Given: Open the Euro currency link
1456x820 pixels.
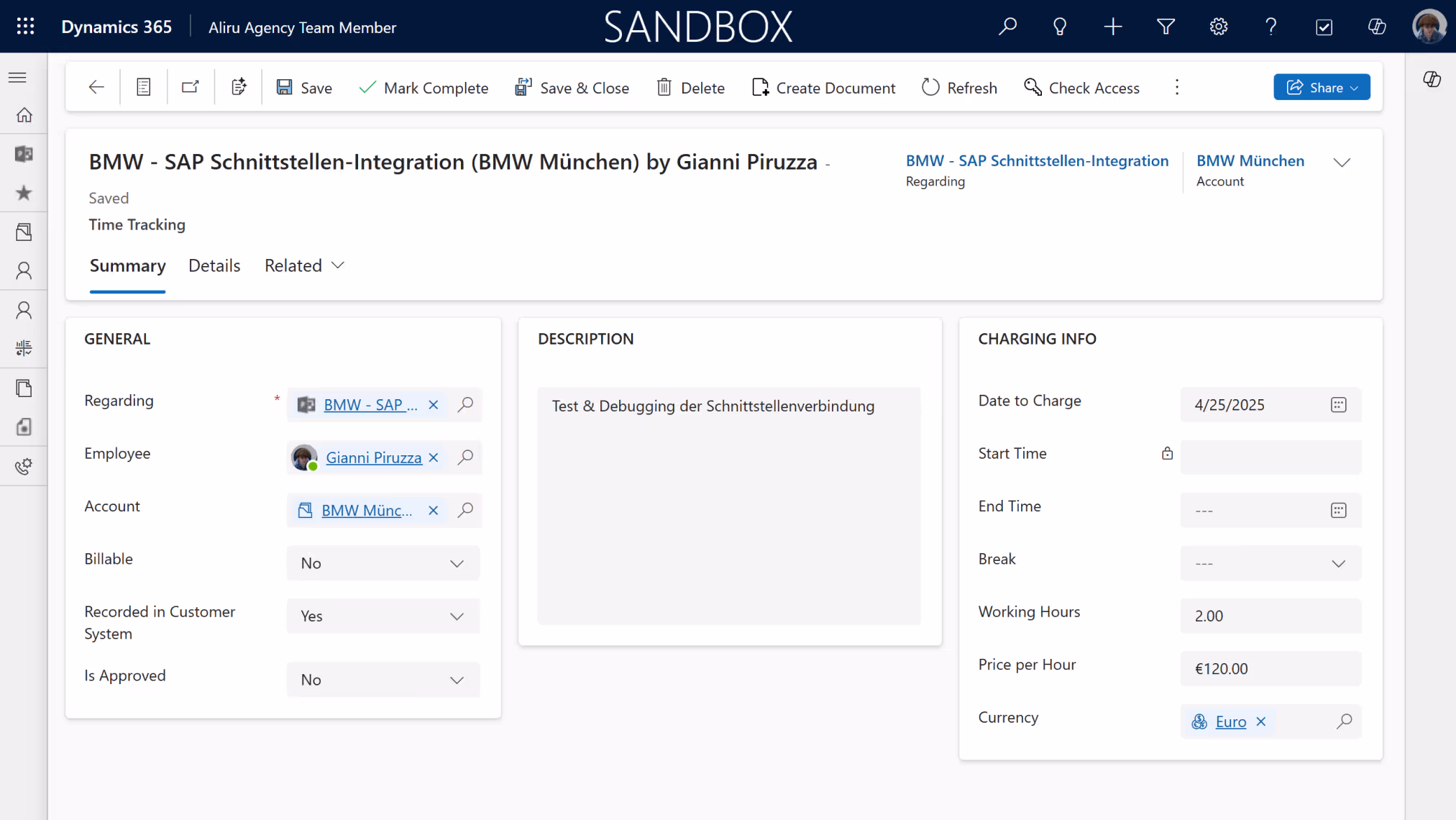Looking at the screenshot, I should click(x=1230, y=721).
